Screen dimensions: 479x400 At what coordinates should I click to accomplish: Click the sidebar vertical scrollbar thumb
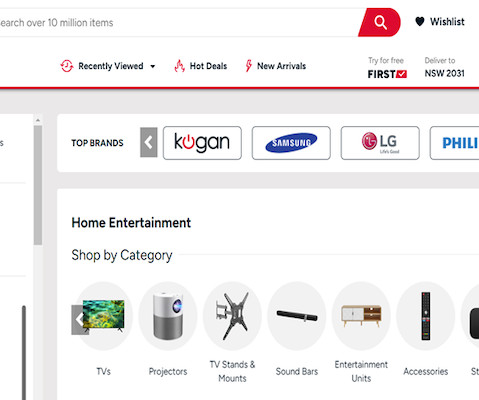point(38,185)
